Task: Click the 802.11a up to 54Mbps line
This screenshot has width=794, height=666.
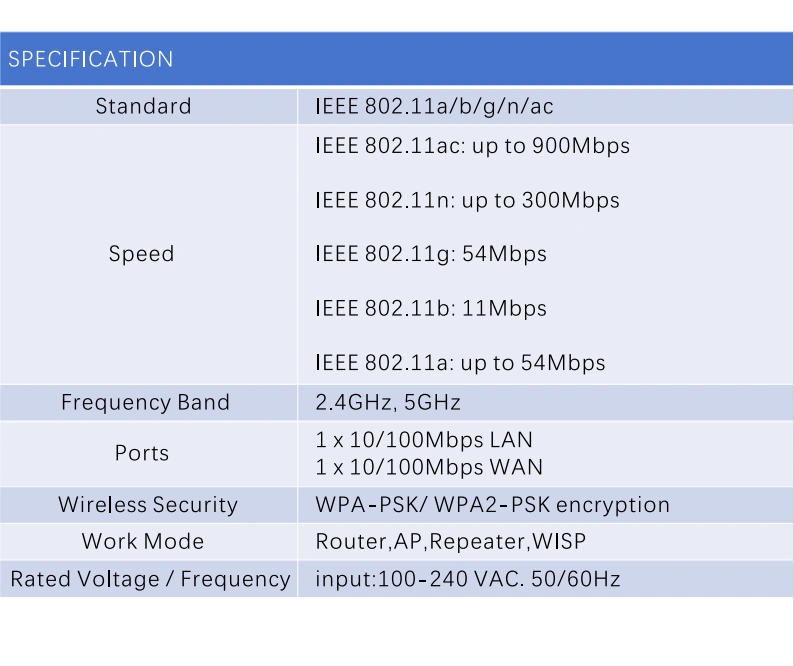Action: (460, 362)
